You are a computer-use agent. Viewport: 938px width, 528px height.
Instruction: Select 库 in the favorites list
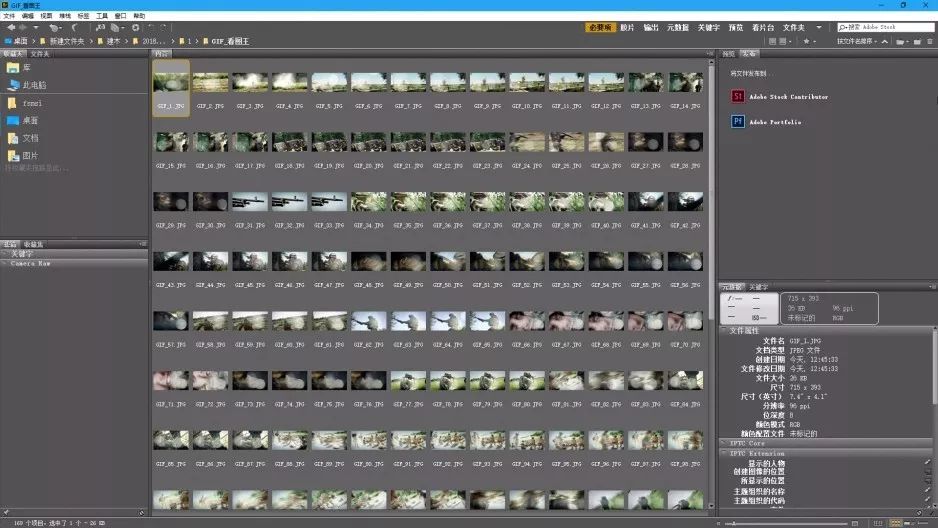coord(27,68)
